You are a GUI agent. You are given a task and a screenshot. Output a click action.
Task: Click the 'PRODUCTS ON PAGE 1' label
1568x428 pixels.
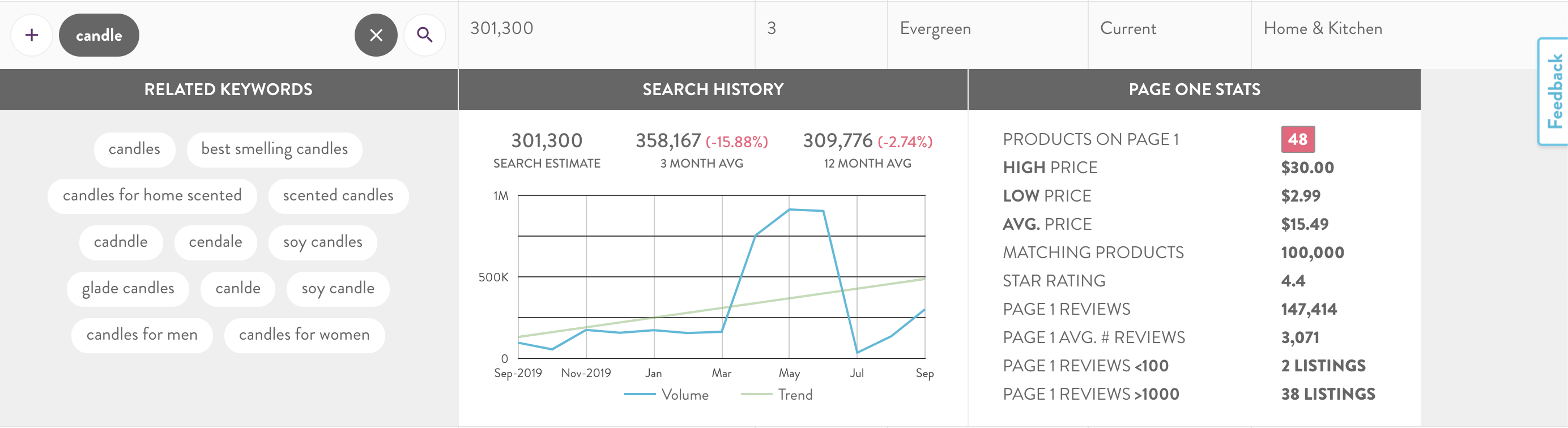point(1091,139)
